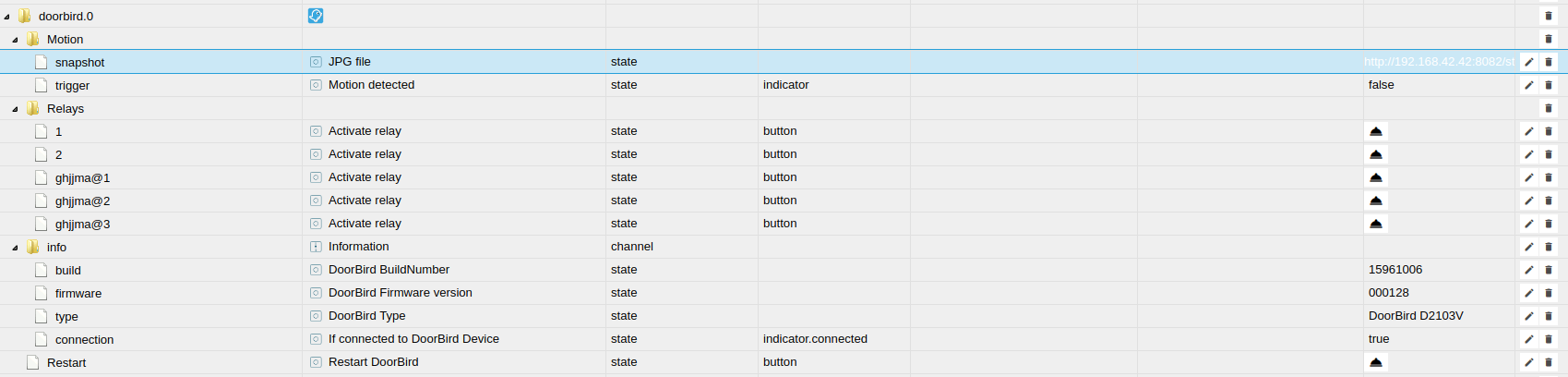
Task: Open the snapshot URL value link
Action: coord(1439,62)
